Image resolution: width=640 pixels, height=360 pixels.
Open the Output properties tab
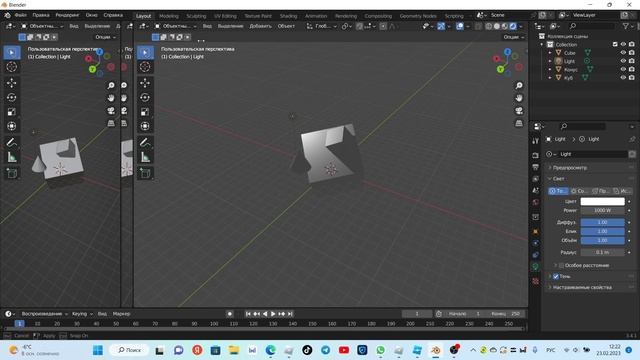point(536,167)
